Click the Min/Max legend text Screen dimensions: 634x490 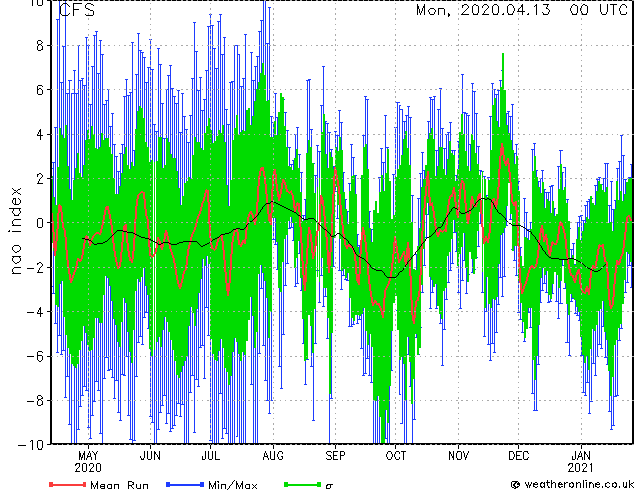233,485
